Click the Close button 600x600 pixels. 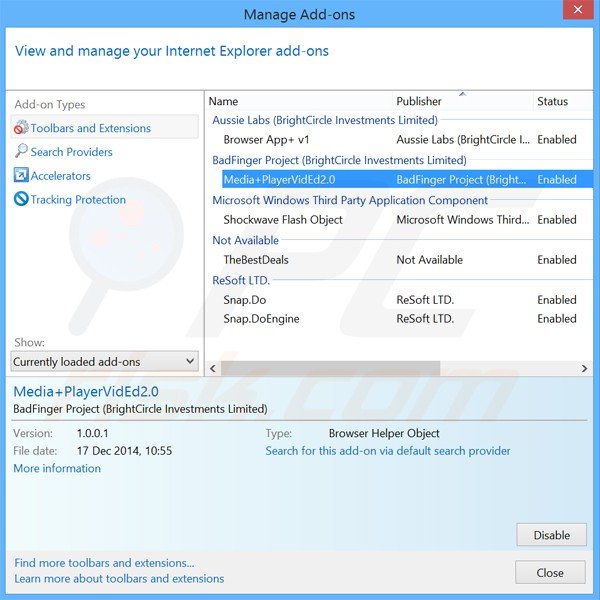[x=550, y=572]
